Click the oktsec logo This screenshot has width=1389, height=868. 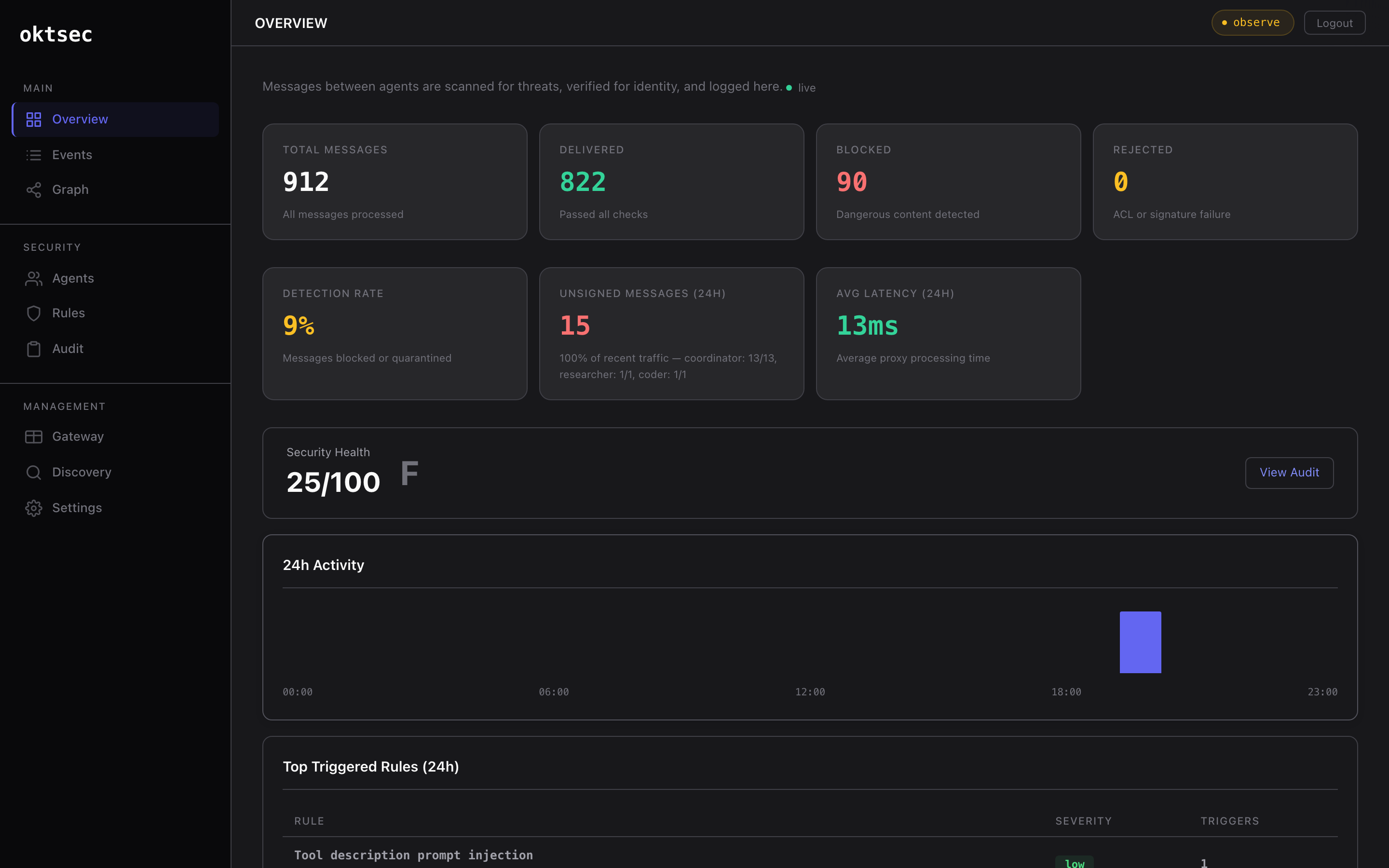point(55,34)
